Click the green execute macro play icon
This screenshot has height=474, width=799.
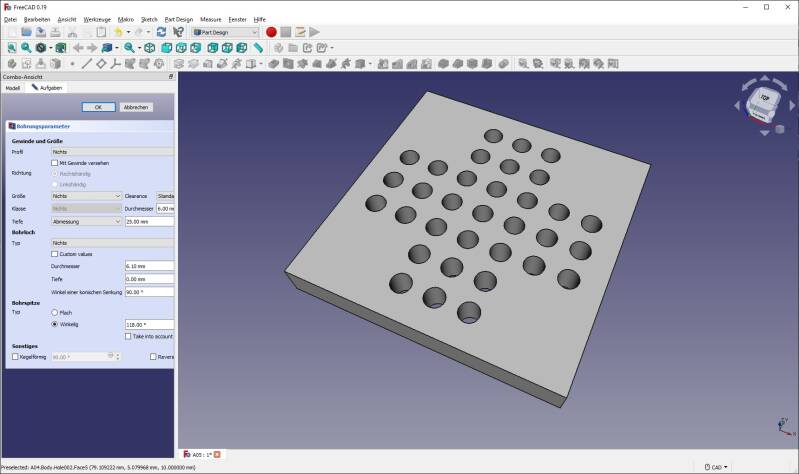[x=315, y=32]
